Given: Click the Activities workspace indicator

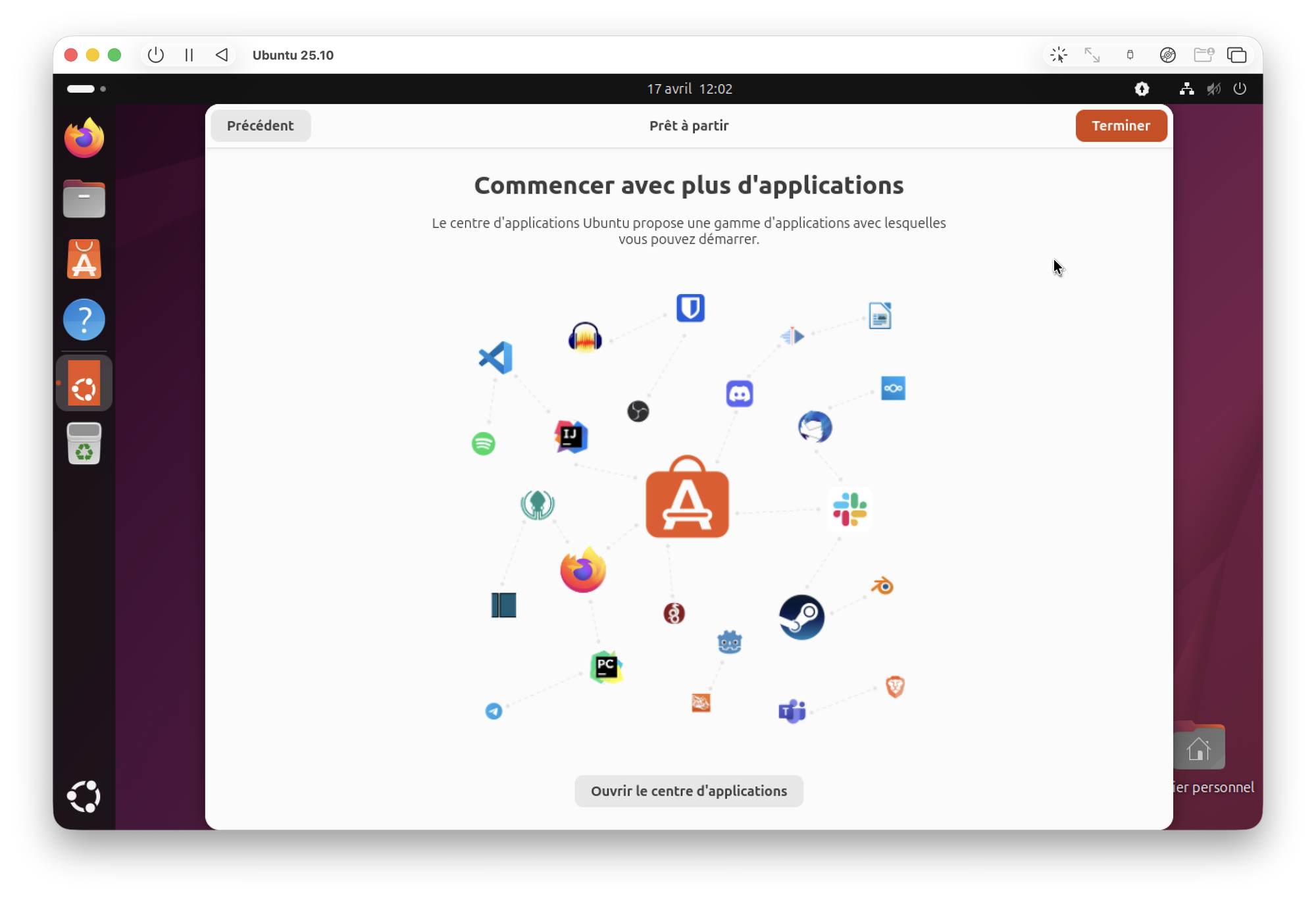Looking at the screenshot, I should pos(86,89).
